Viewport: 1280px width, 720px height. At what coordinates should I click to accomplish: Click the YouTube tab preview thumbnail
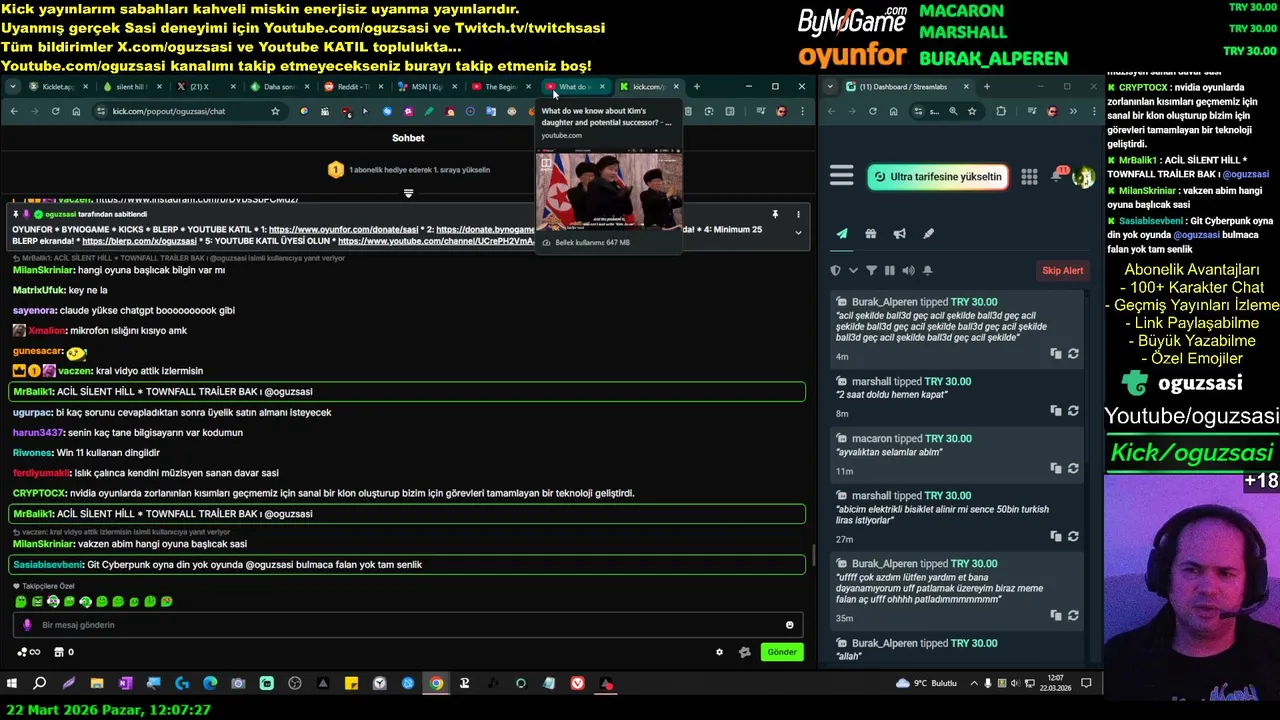pos(610,190)
